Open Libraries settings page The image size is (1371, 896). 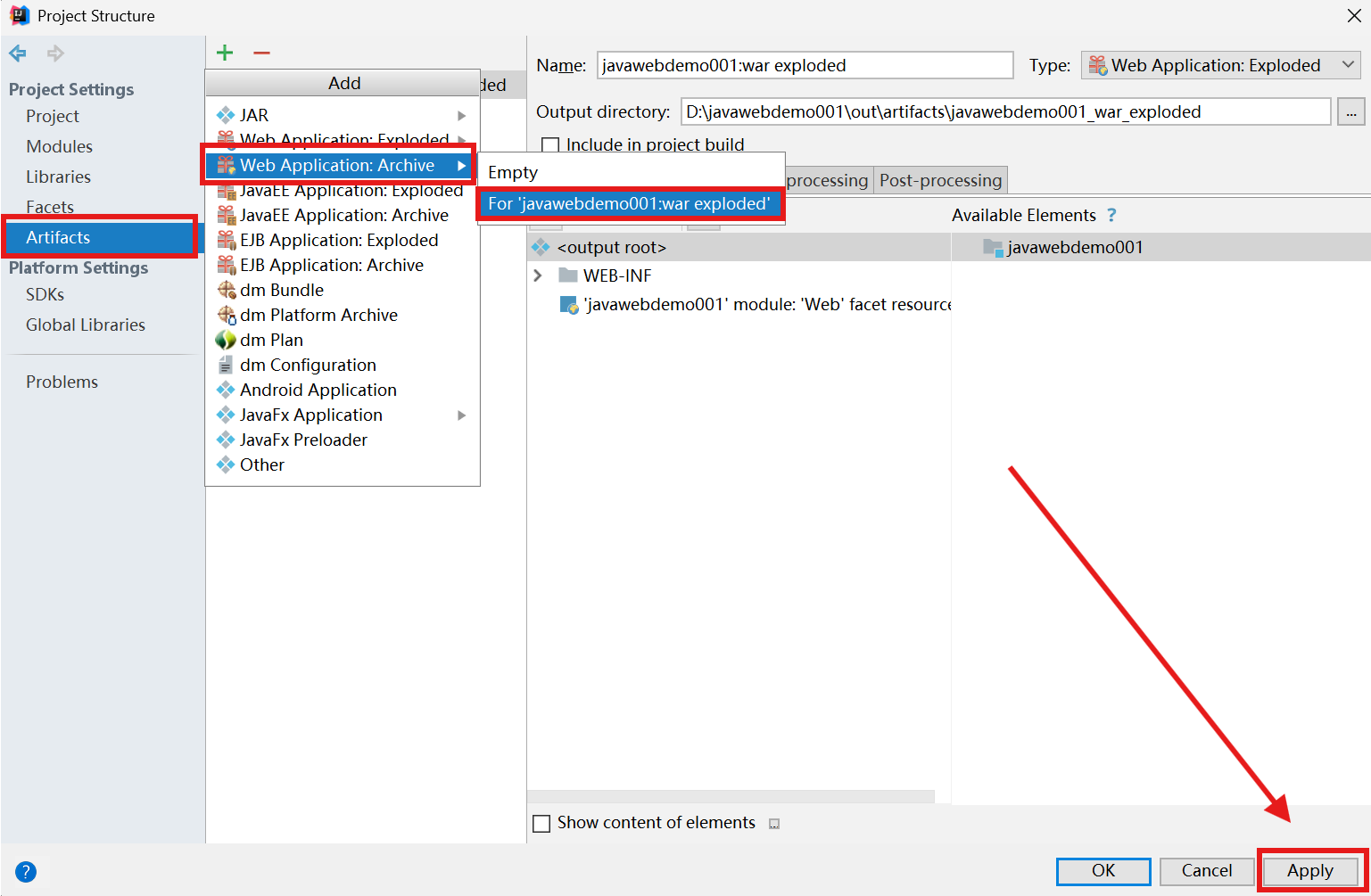pyautogui.click(x=58, y=177)
